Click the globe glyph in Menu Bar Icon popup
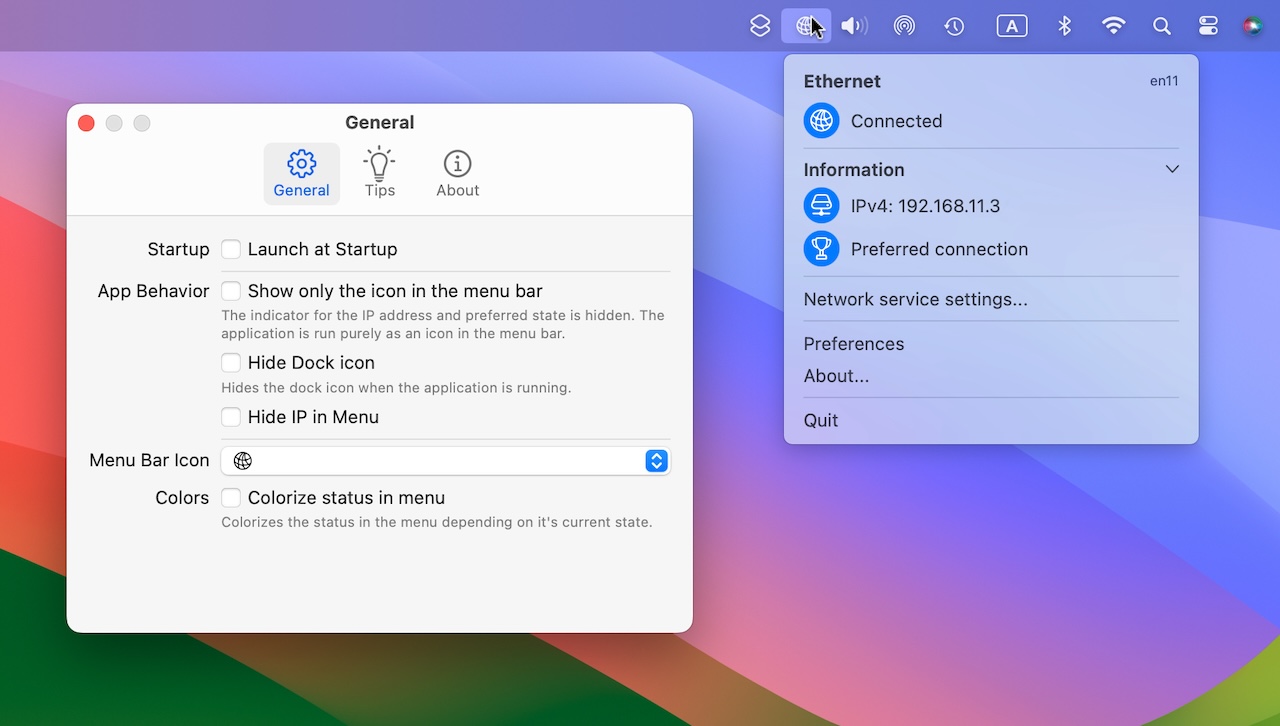This screenshot has width=1280, height=726. click(243, 461)
